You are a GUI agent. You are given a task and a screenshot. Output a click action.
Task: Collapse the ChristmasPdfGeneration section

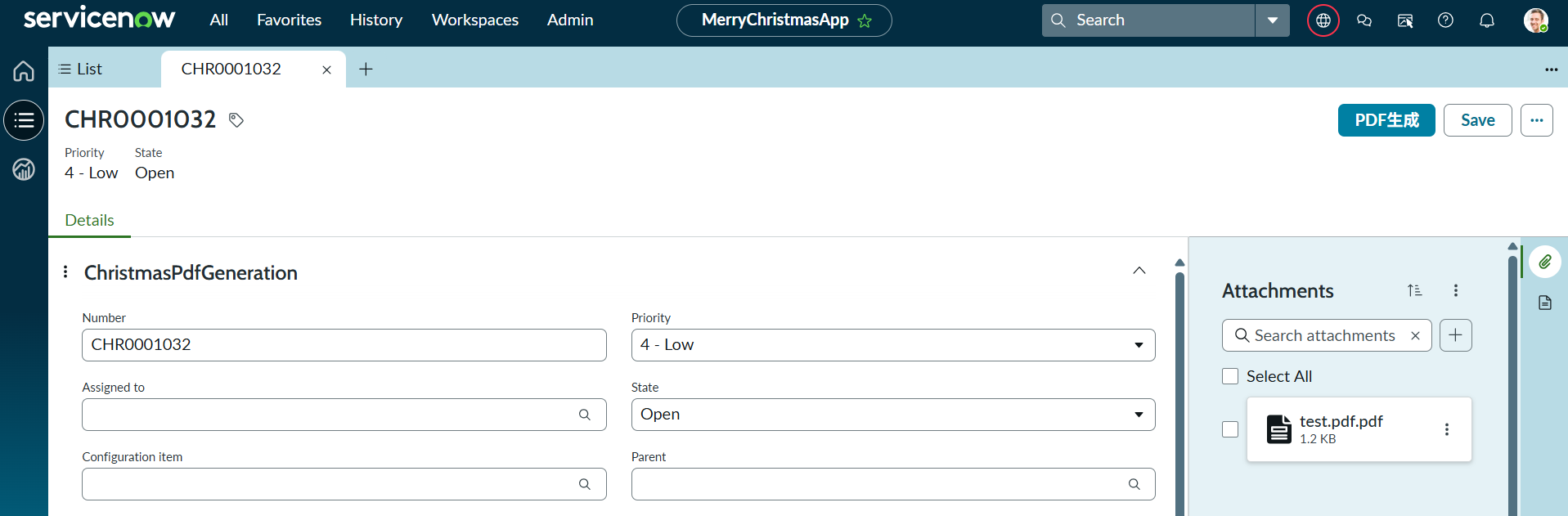(x=1139, y=271)
